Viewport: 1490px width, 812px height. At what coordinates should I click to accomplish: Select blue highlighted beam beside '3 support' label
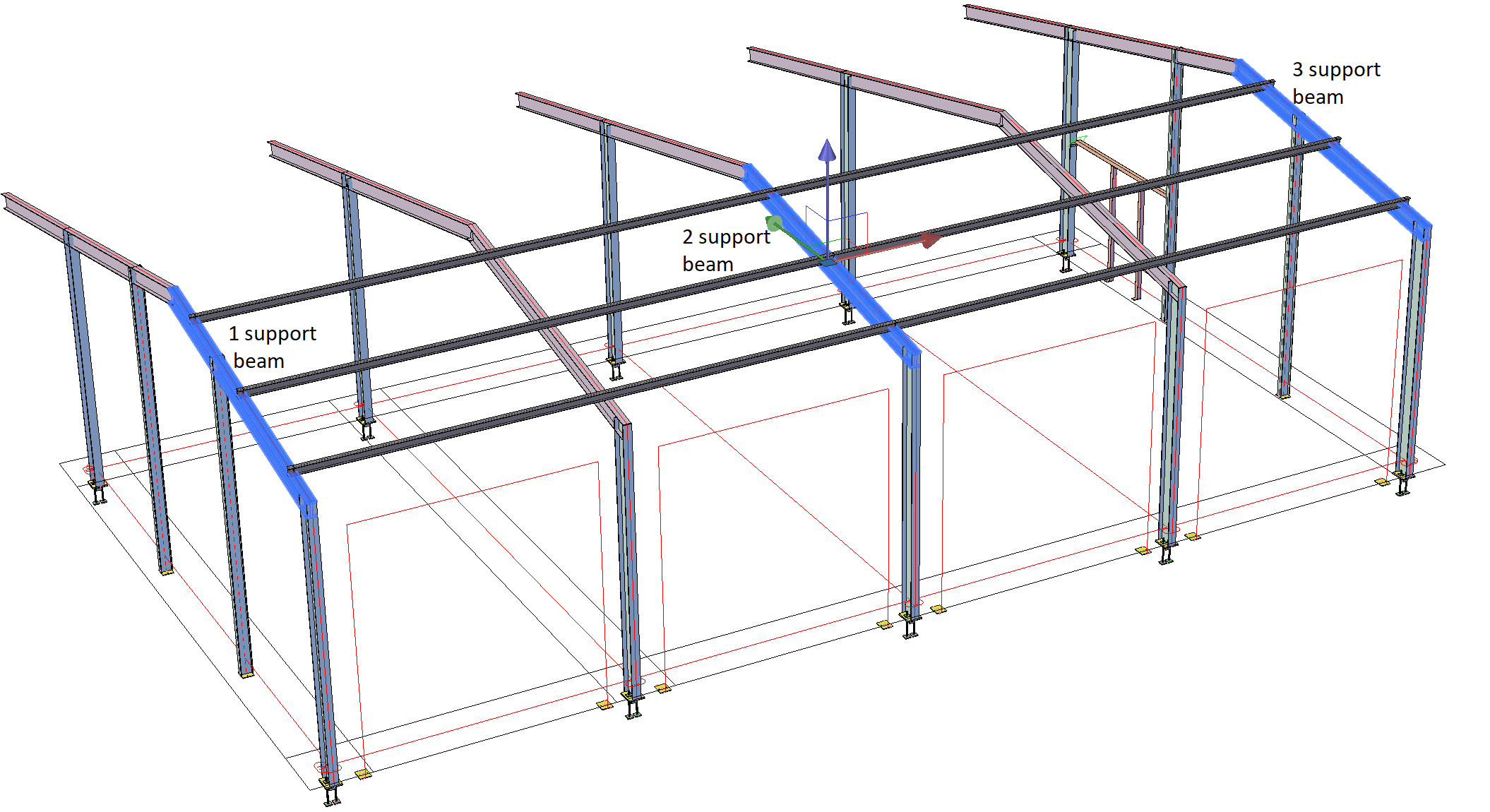(x=1356, y=167)
